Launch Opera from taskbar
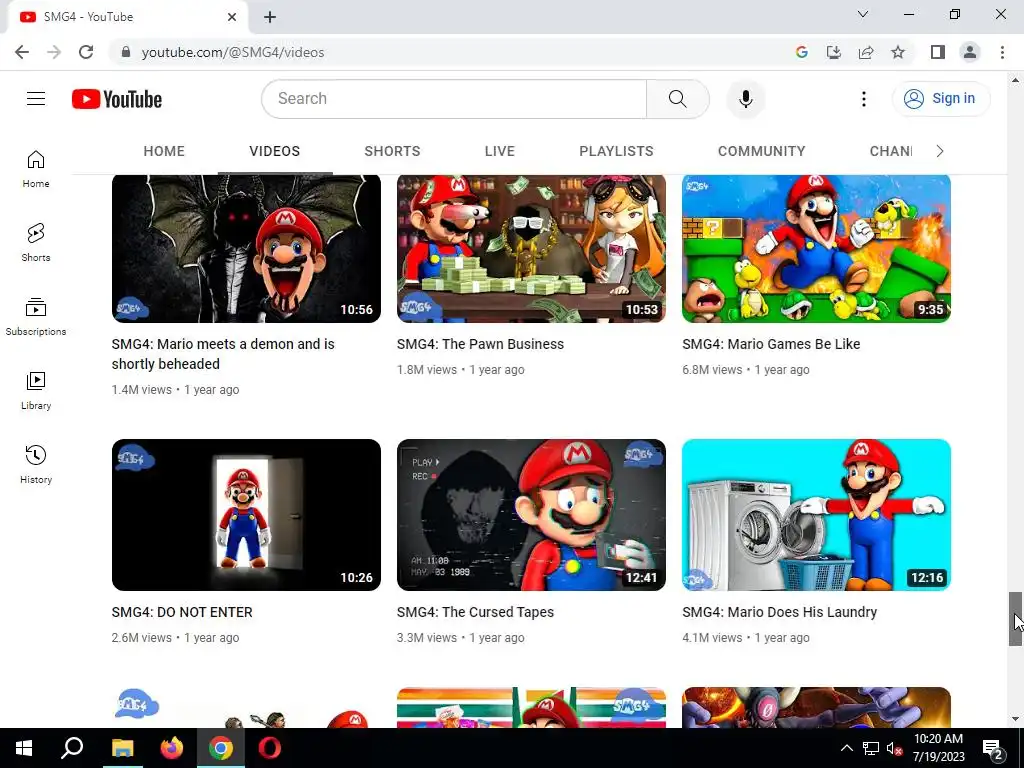The image size is (1024, 768). 270,748
